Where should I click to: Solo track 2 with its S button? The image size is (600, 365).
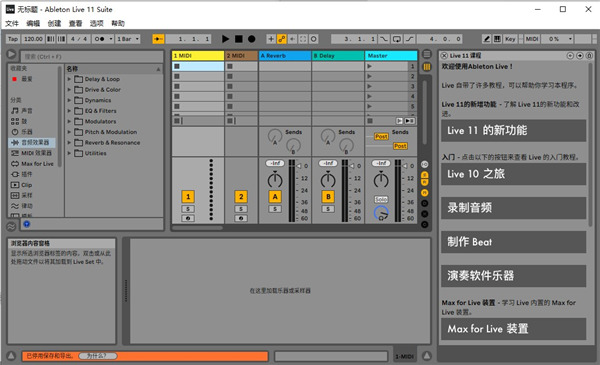point(241,209)
